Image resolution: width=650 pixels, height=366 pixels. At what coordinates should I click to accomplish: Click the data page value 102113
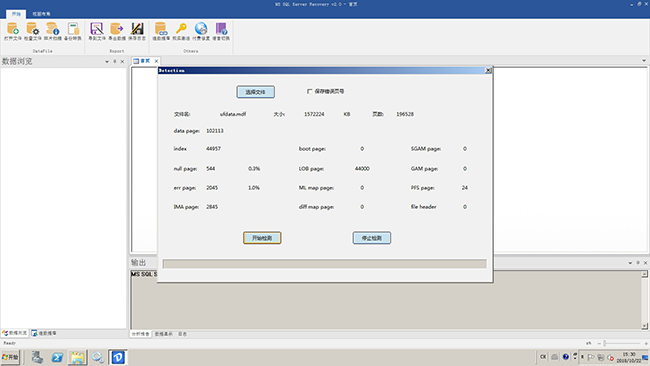[x=215, y=131]
